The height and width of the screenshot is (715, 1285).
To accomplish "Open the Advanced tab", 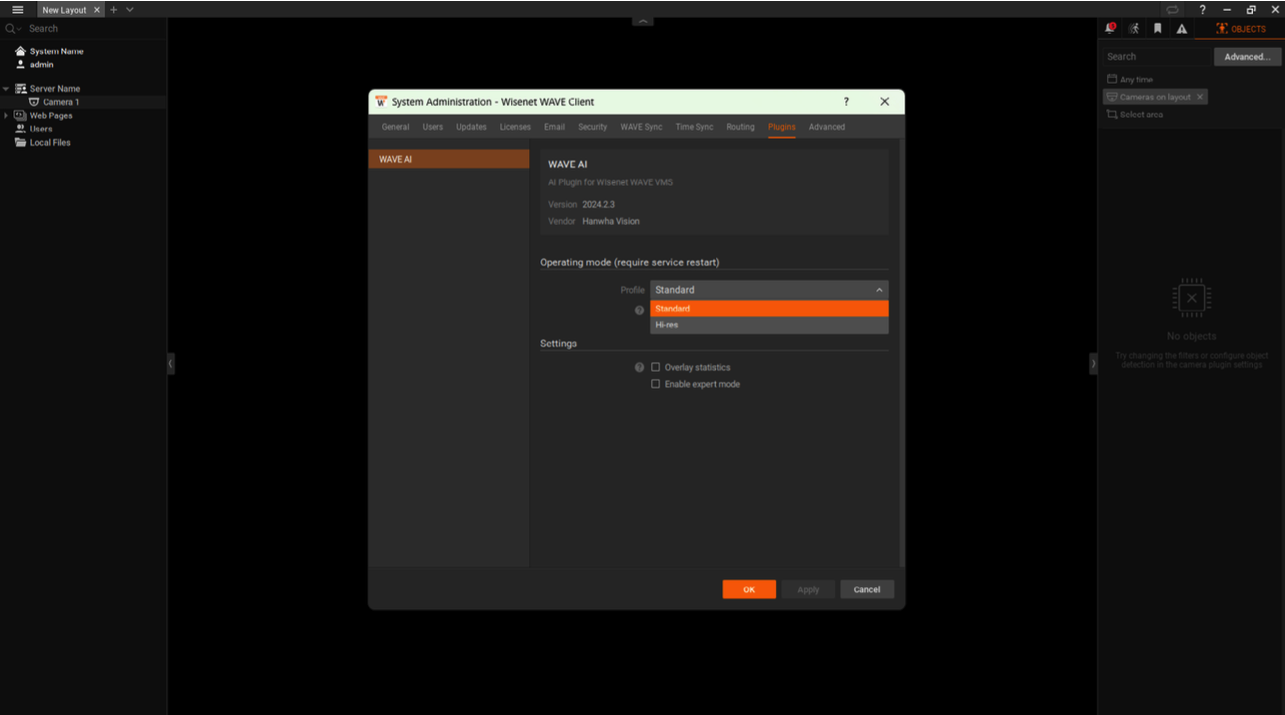I will coord(827,127).
